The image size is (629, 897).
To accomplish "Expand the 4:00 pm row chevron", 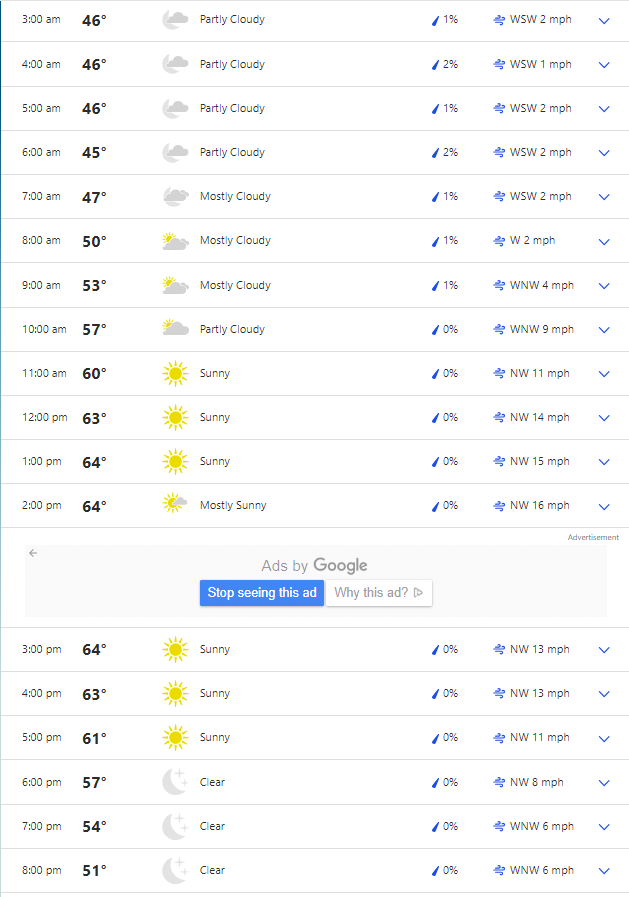I will click(604, 694).
